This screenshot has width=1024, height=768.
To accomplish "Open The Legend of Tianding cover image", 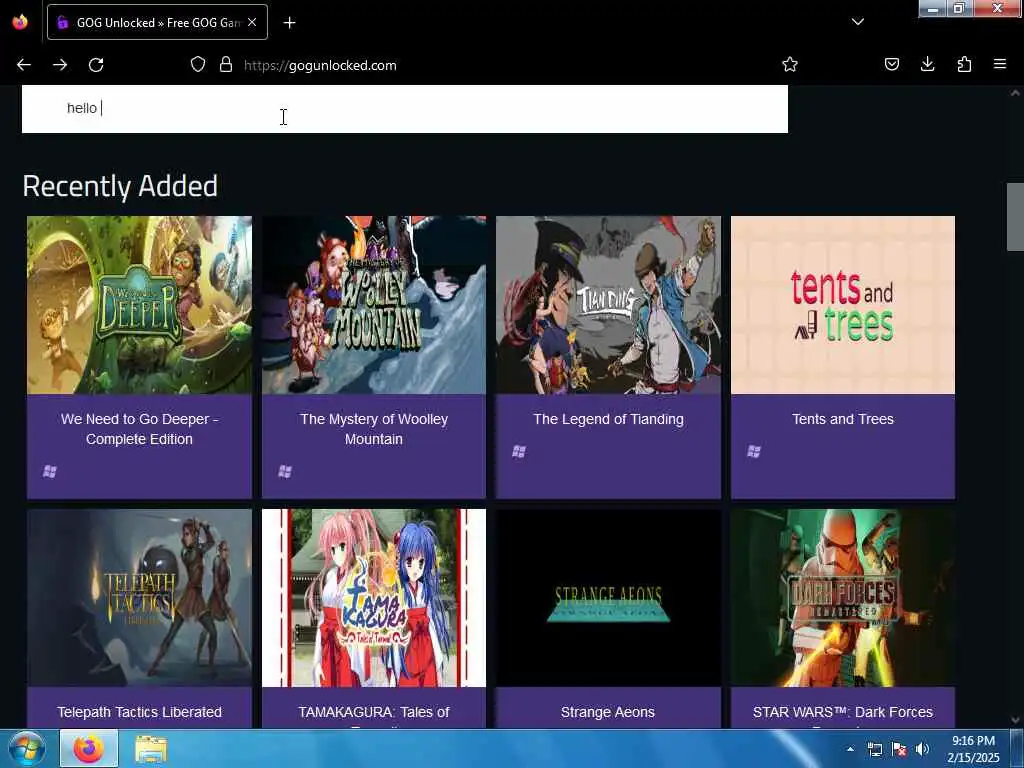I will 608,305.
